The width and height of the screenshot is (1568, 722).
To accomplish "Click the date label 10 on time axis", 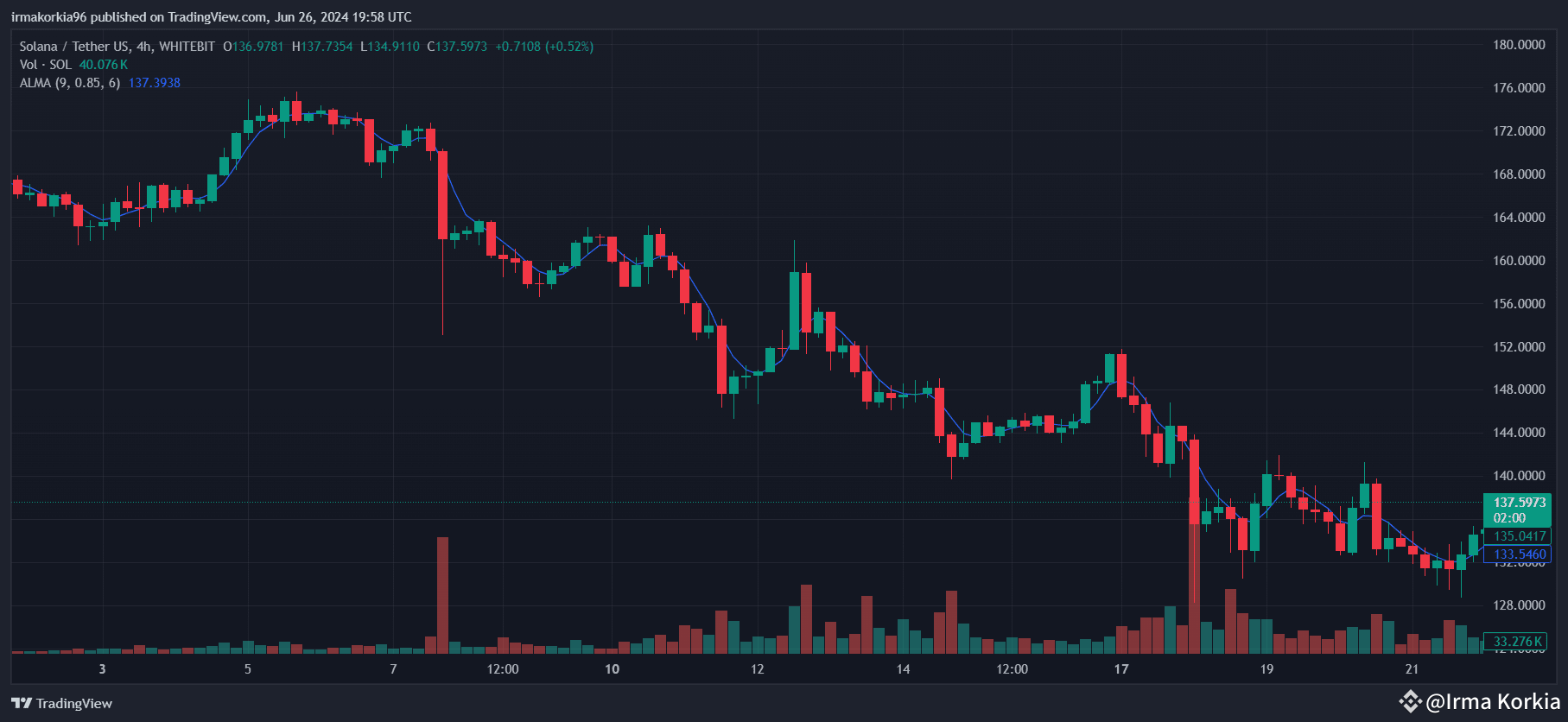I will coord(612,669).
